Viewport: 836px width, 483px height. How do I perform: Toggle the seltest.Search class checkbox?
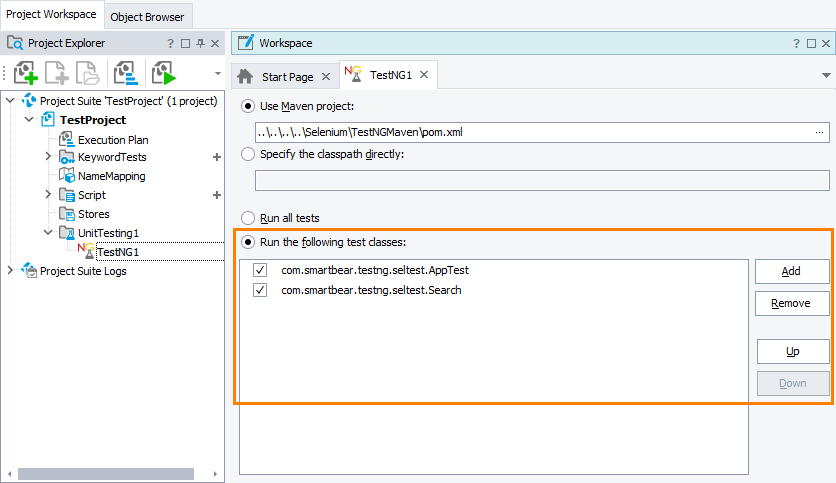260,290
